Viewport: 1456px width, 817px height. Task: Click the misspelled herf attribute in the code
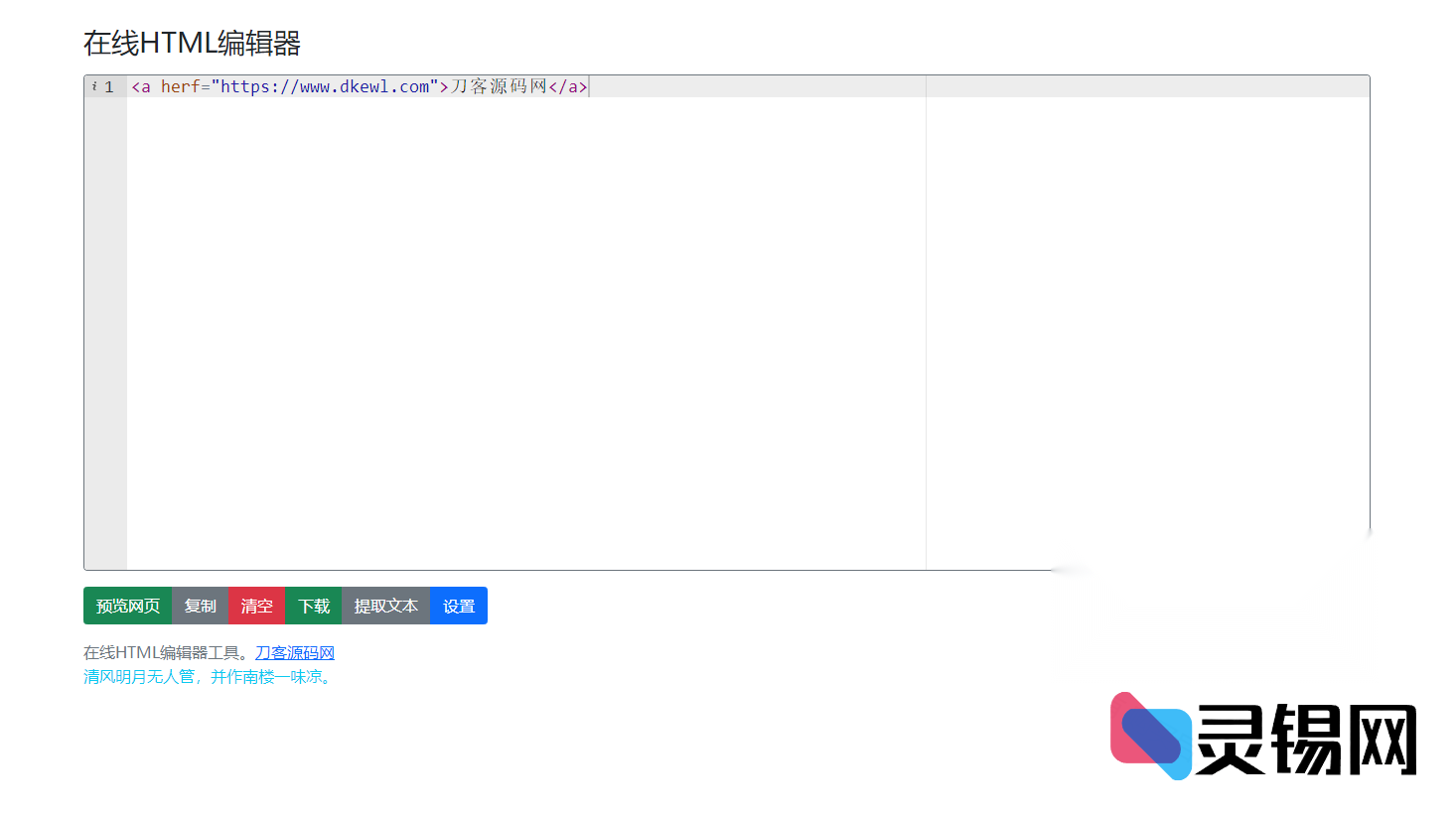click(x=180, y=87)
